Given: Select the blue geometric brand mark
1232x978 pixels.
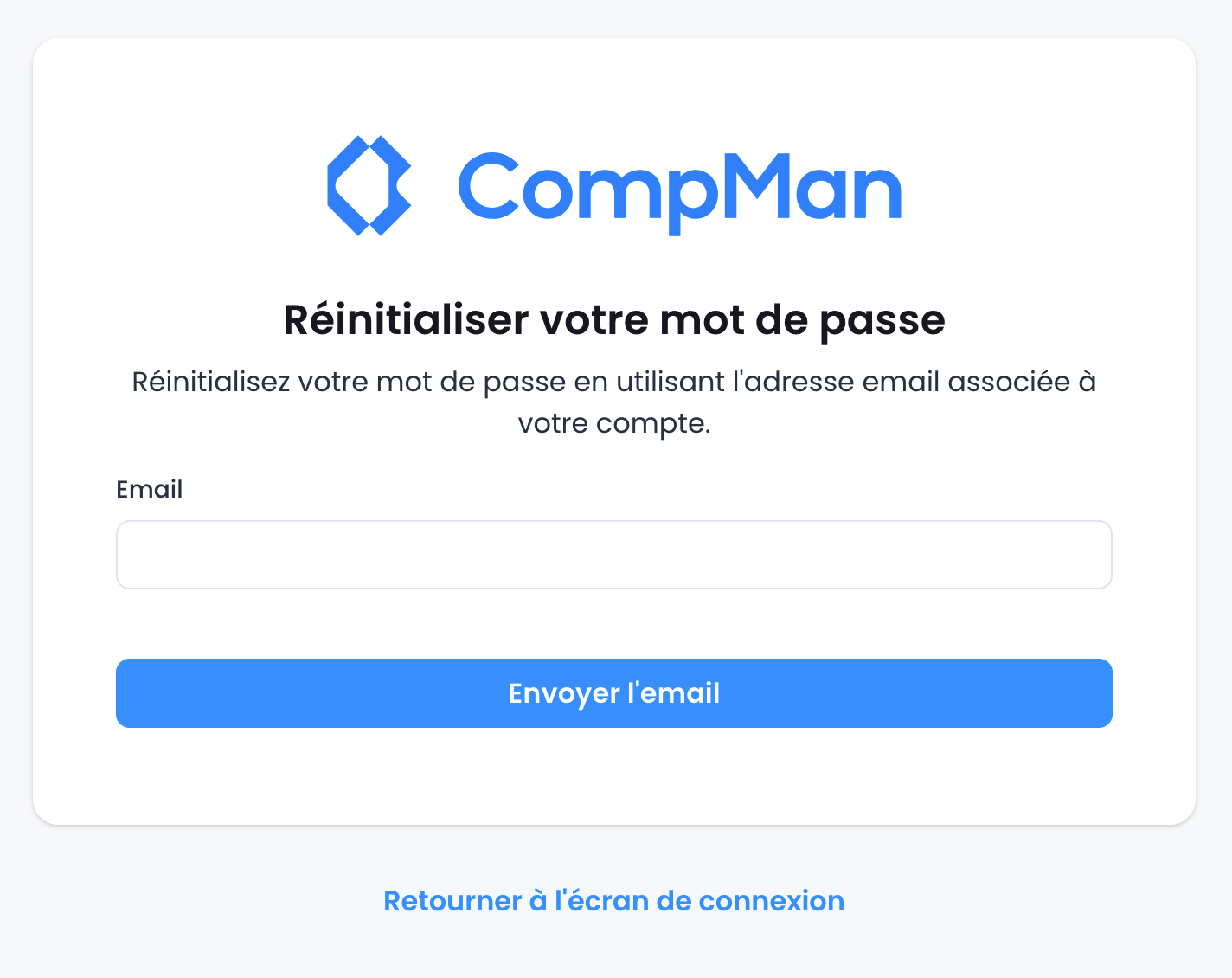Looking at the screenshot, I should (x=369, y=185).
